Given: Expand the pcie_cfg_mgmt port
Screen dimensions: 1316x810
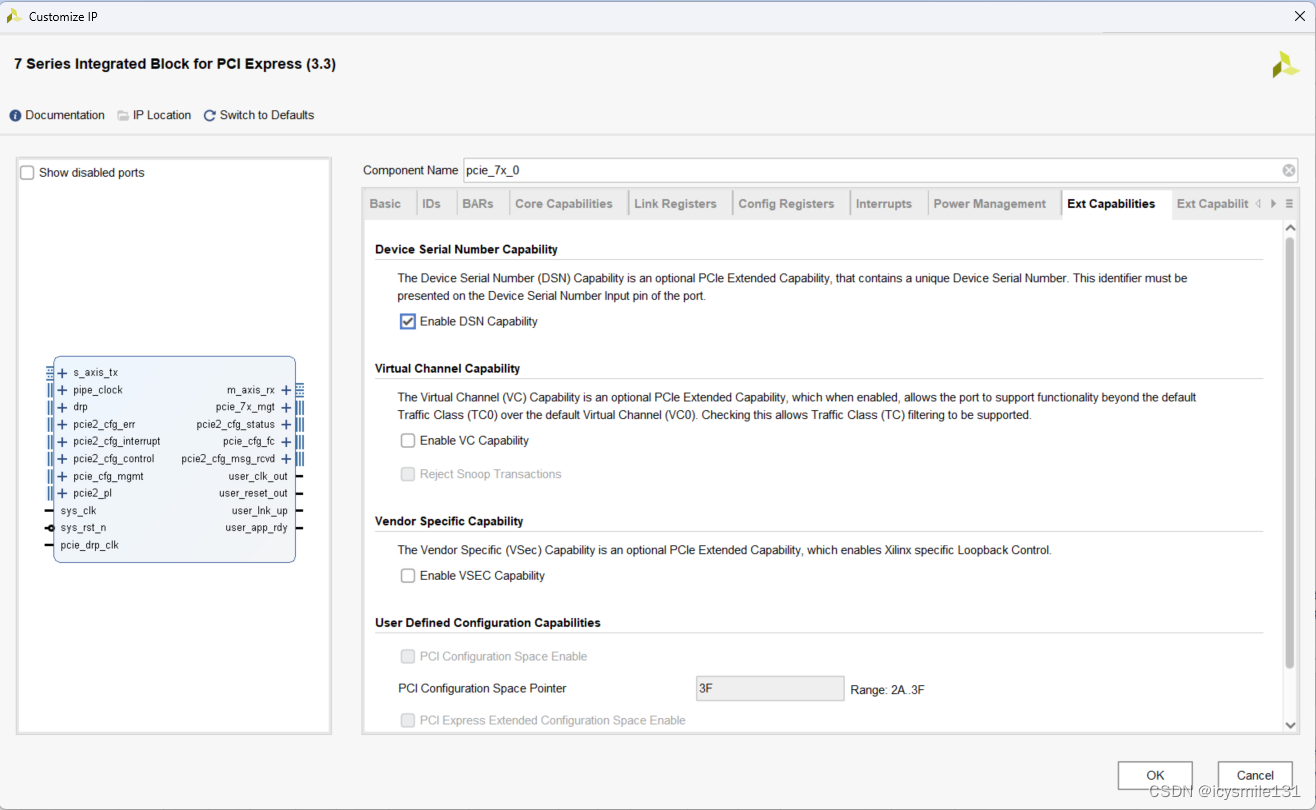Looking at the screenshot, I should tap(62, 476).
